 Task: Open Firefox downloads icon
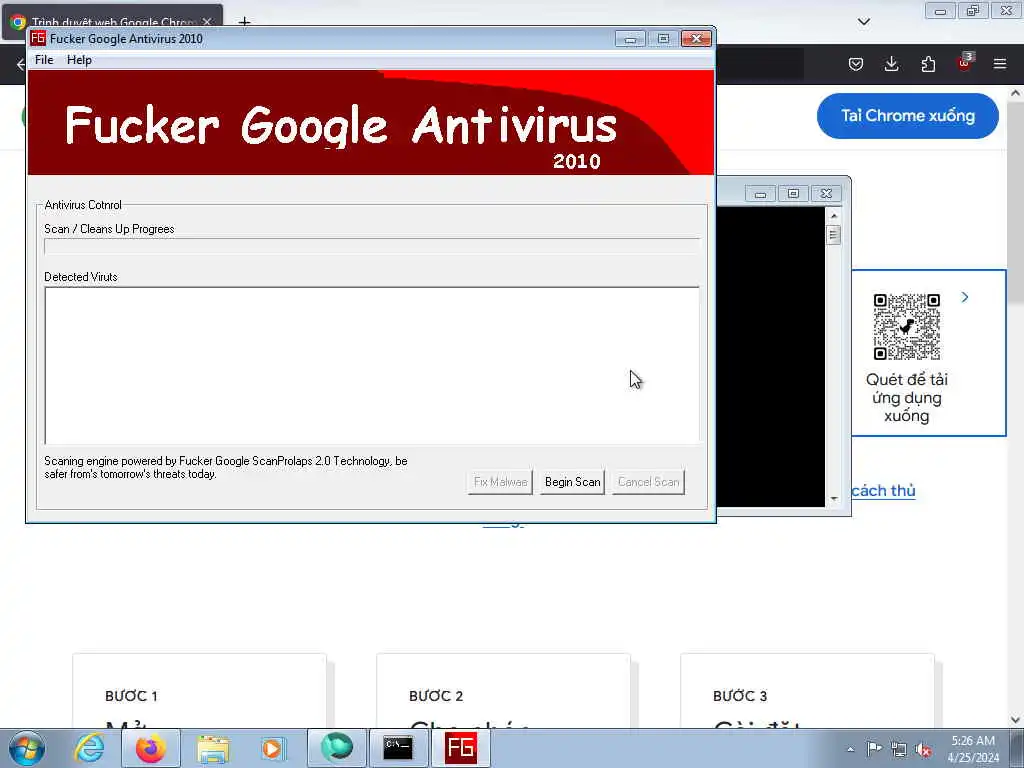tap(891, 64)
